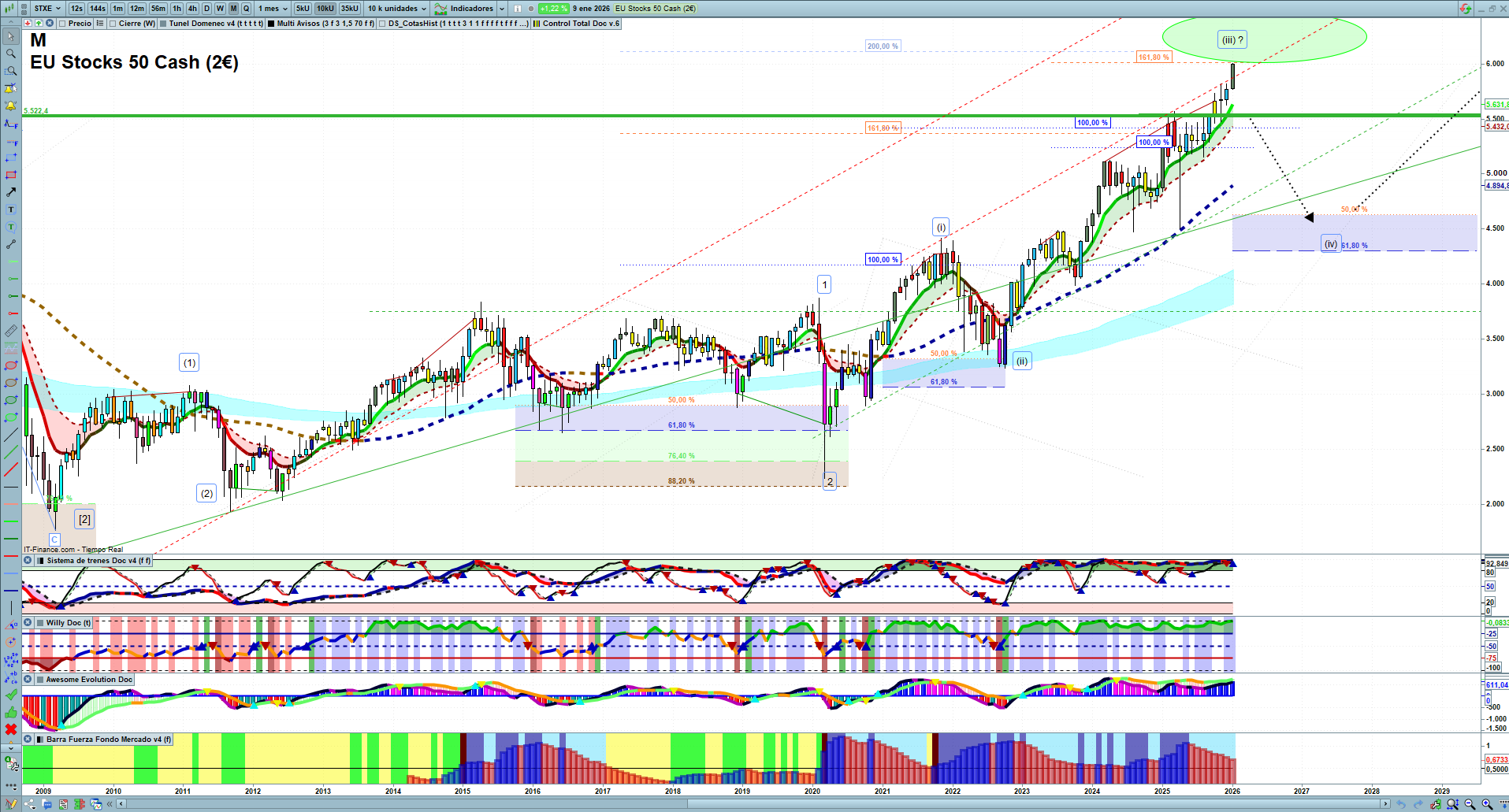This screenshot has width=1509, height=812.
Task: Click the +1,22 % change indicator
Action: point(554,9)
